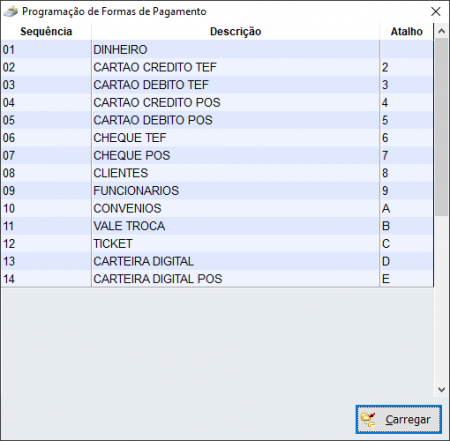450x441 pixels.
Task: Select the CARTEIRA DIGITAL POS row
Action: pos(217,279)
